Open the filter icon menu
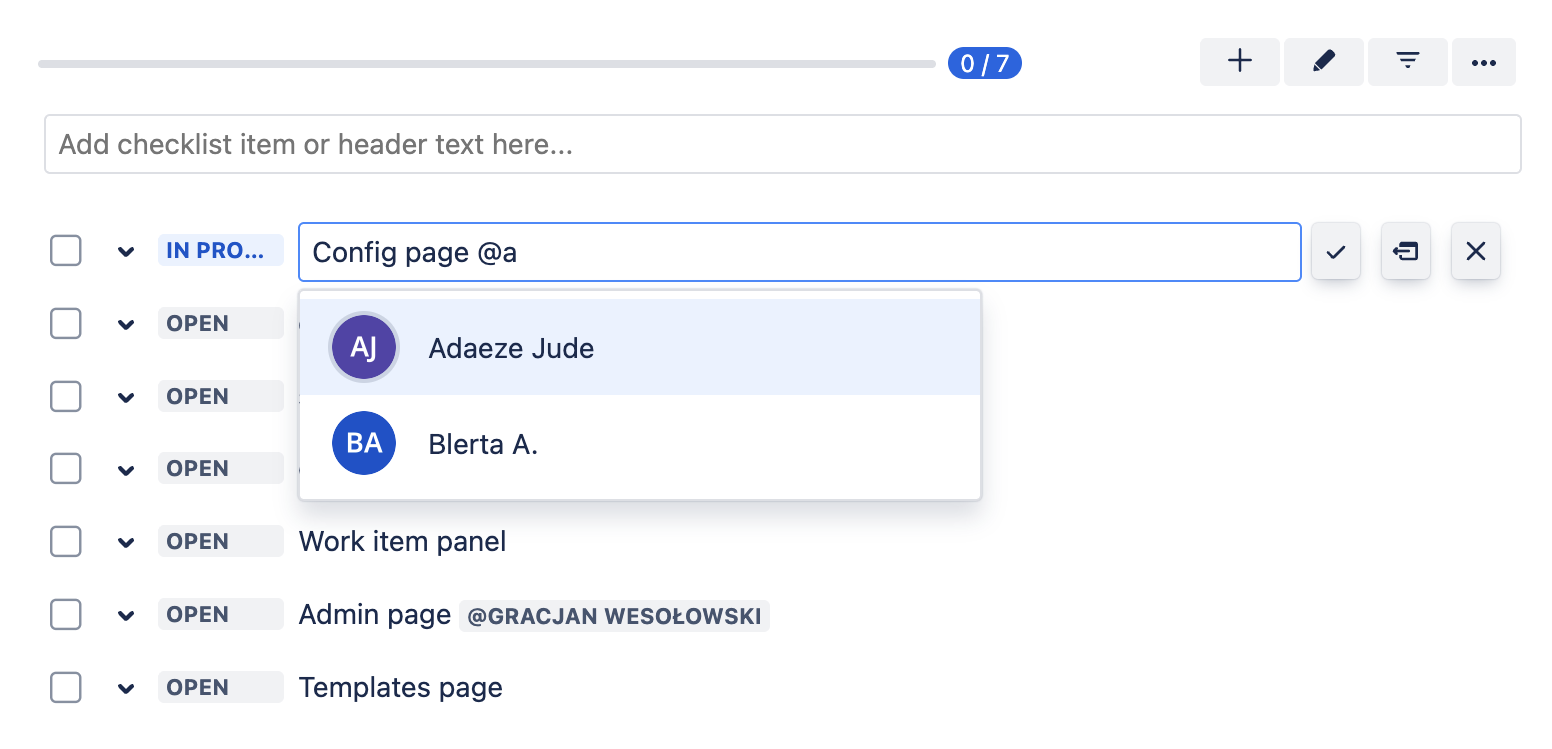 [1407, 62]
